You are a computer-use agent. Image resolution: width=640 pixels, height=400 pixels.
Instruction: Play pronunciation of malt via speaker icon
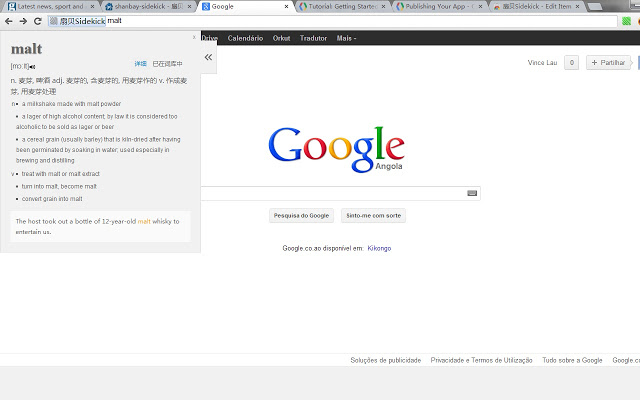coord(32,67)
